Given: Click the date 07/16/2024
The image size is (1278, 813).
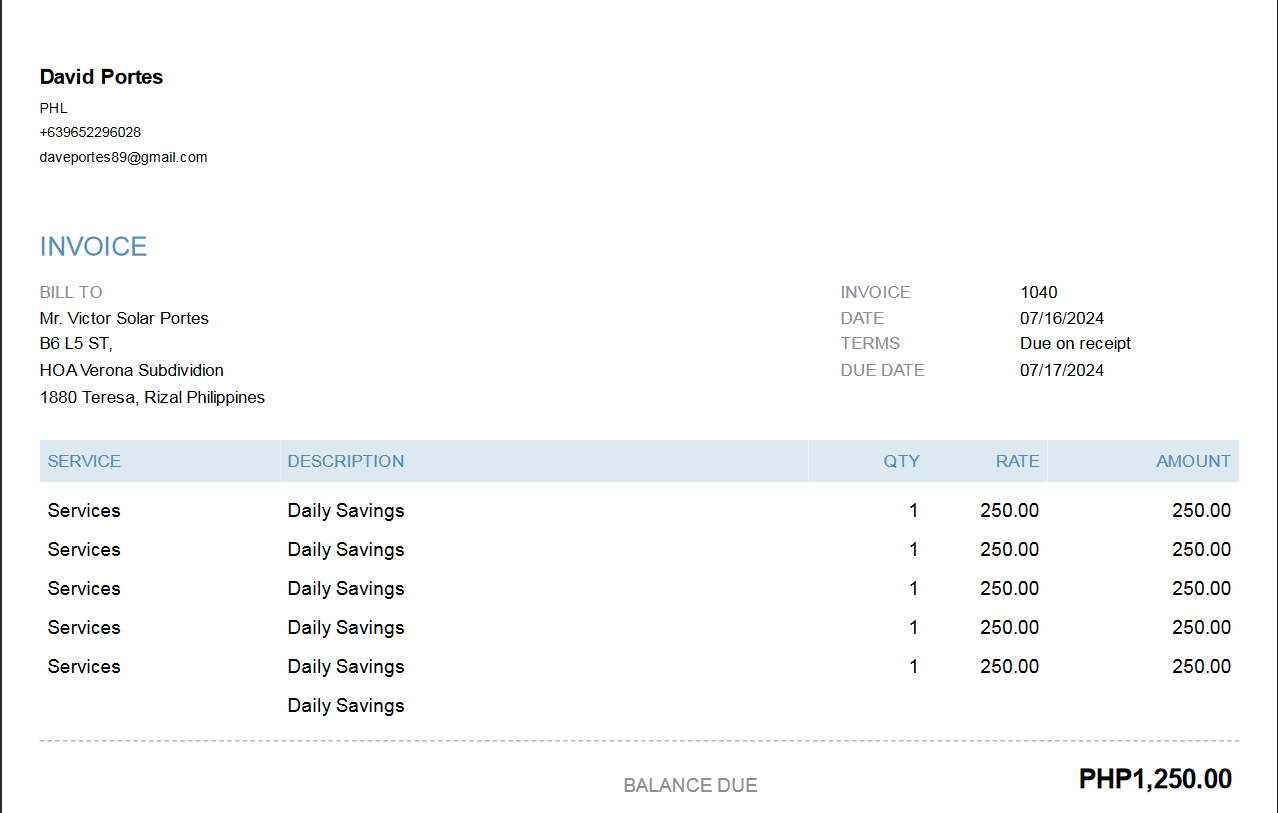Looking at the screenshot, I should click(1062, 318).
